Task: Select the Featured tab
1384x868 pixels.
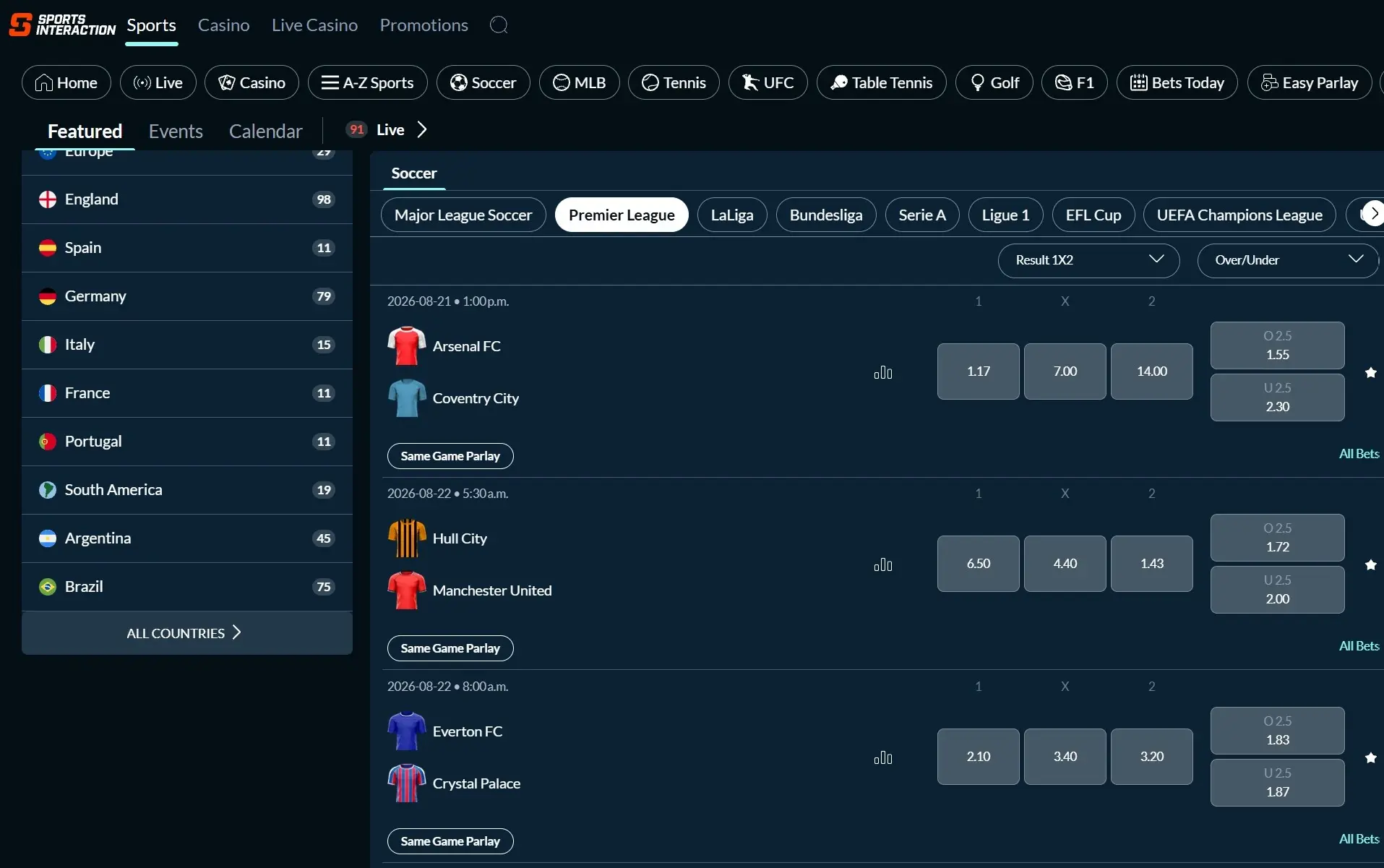Action: 85,132
